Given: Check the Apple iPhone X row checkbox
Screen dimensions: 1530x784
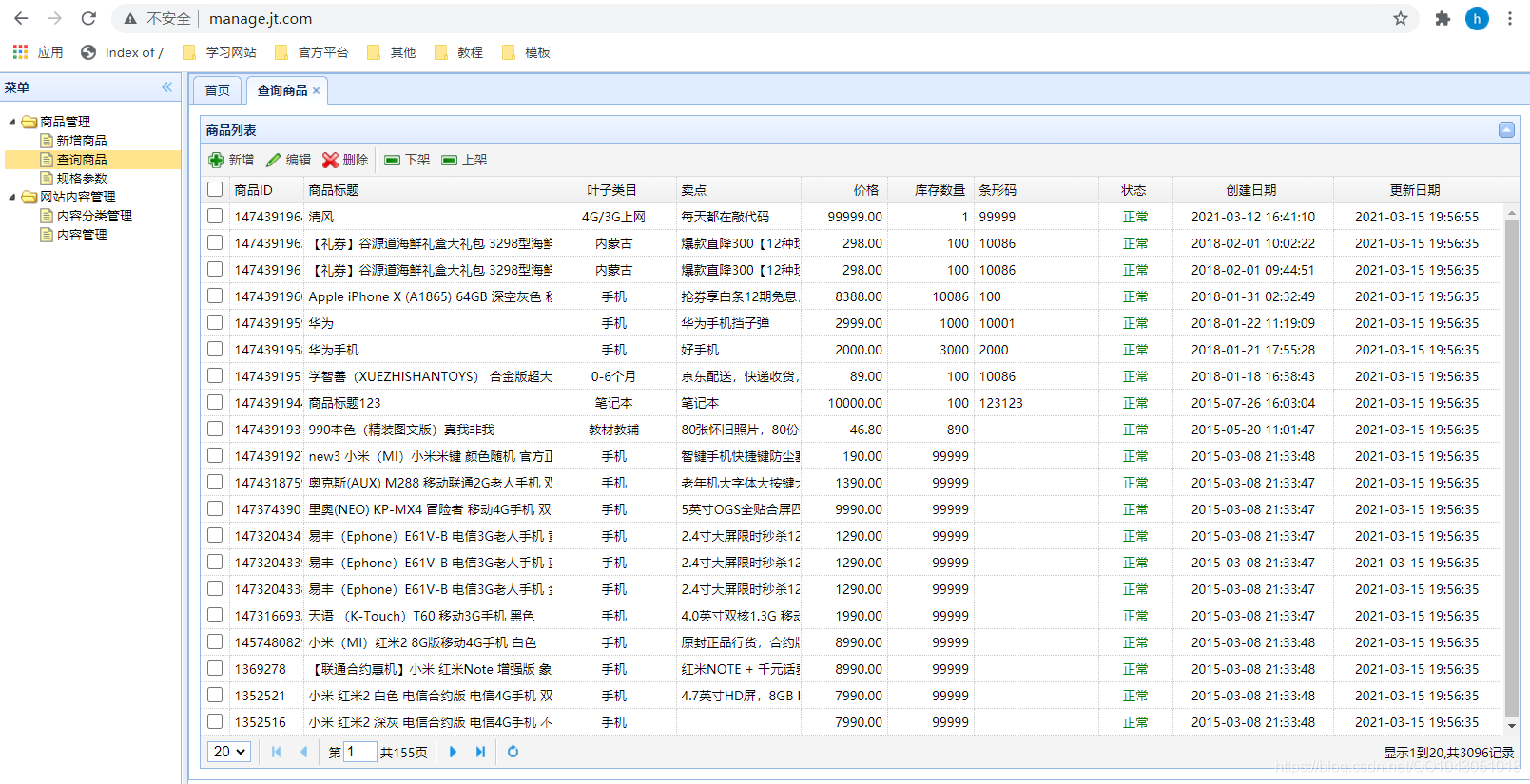Looking at the screenshot, I should coord(215,296).
